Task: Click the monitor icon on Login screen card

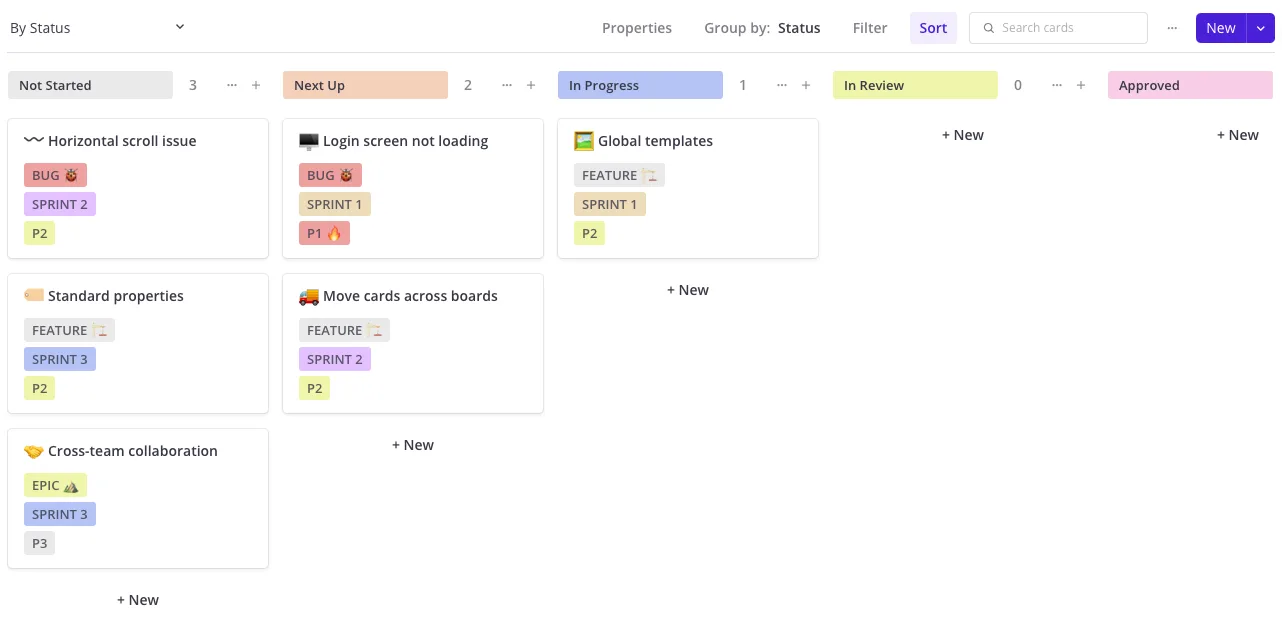Action: tap(309, 141)
